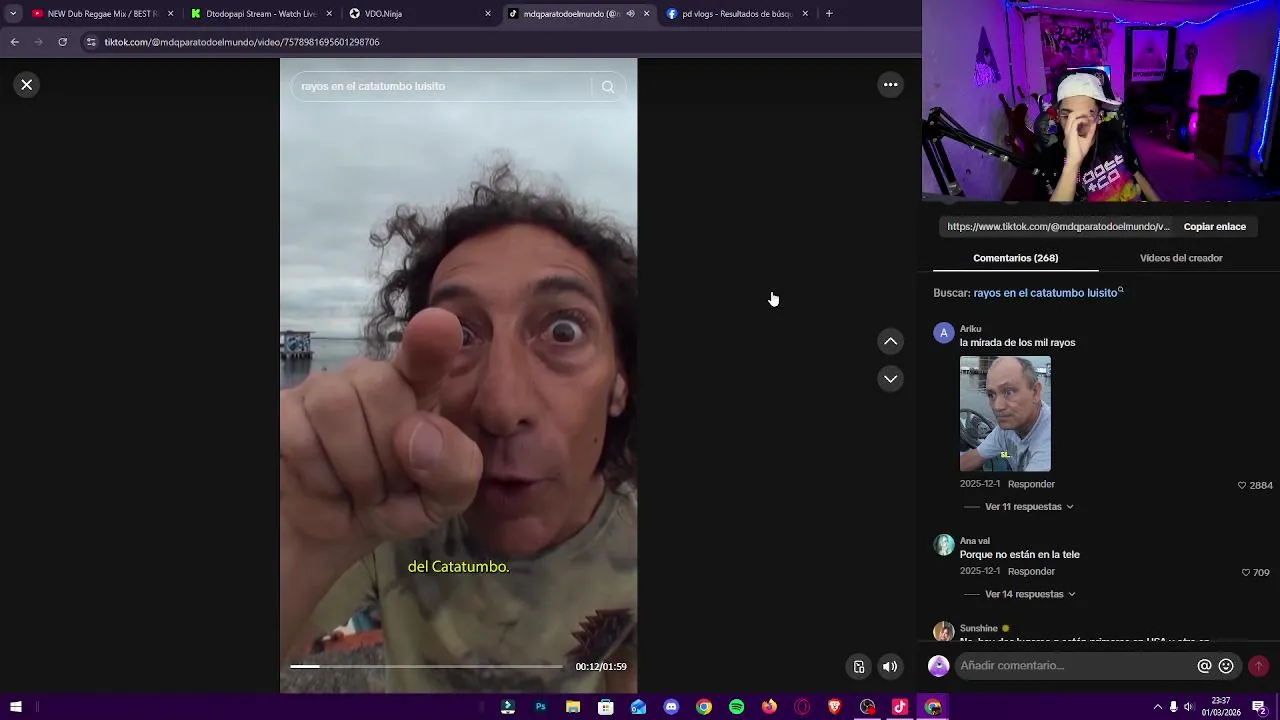Viewport: 1280px width, 720px height.
Task: Open Opera from the taskbar
Action: coord(802,707)
